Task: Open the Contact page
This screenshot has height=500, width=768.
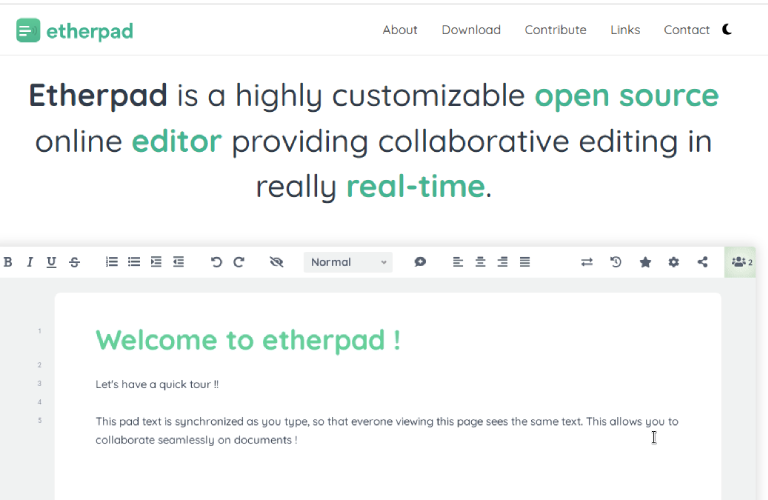Action: [686, 30]
